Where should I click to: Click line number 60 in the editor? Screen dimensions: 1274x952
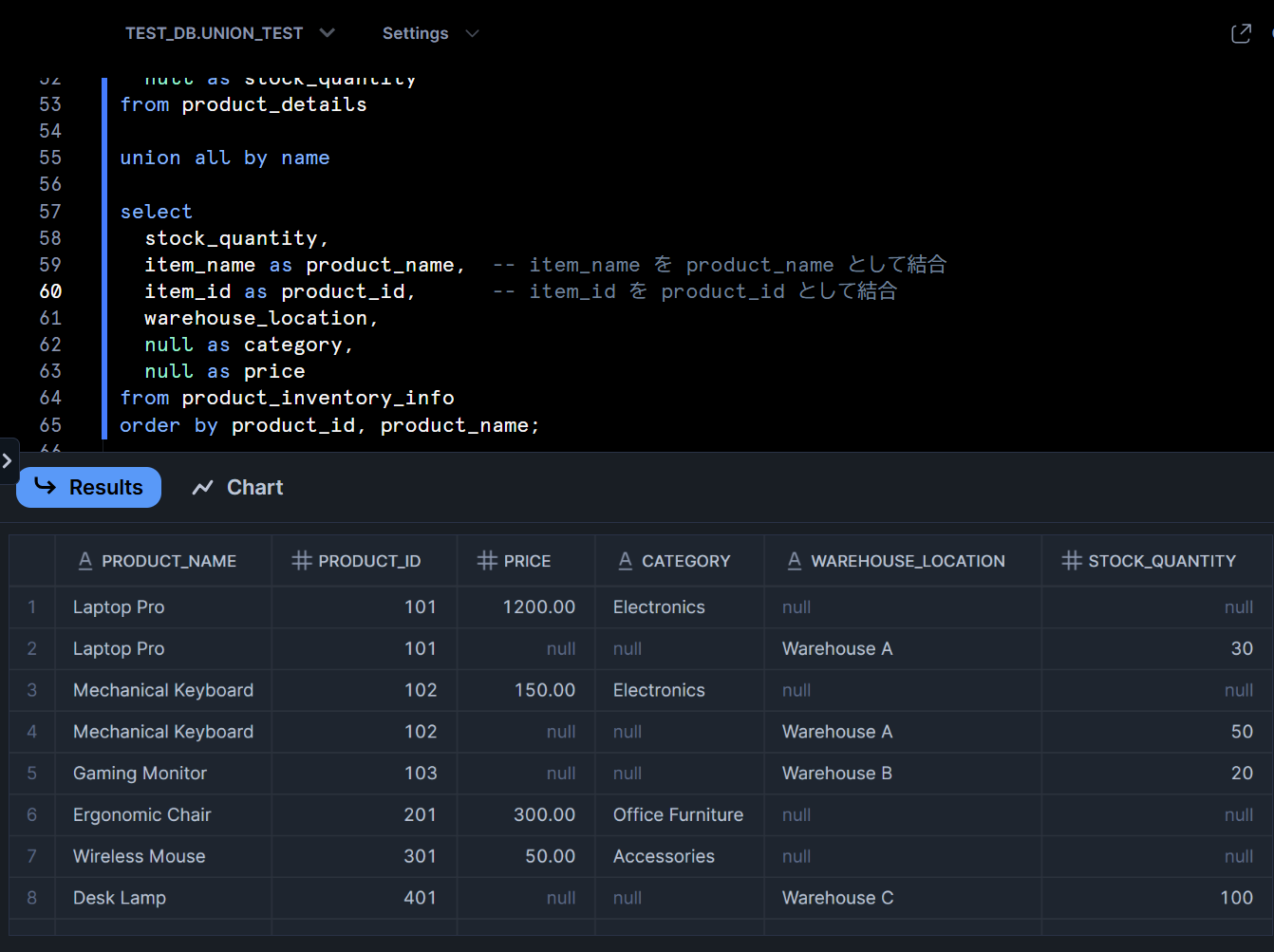click(50, 291)
